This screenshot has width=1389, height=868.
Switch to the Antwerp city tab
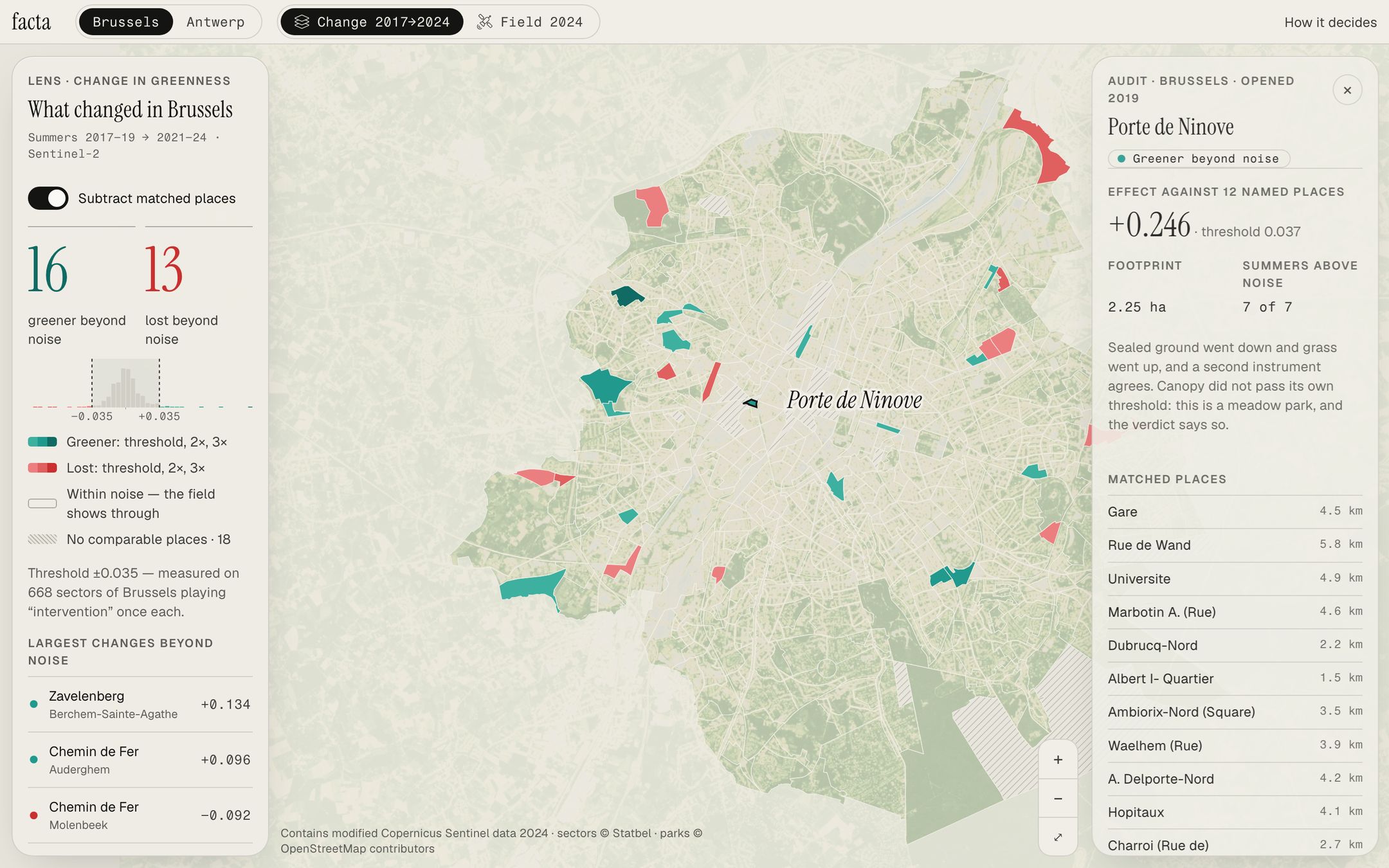(215, 22)
